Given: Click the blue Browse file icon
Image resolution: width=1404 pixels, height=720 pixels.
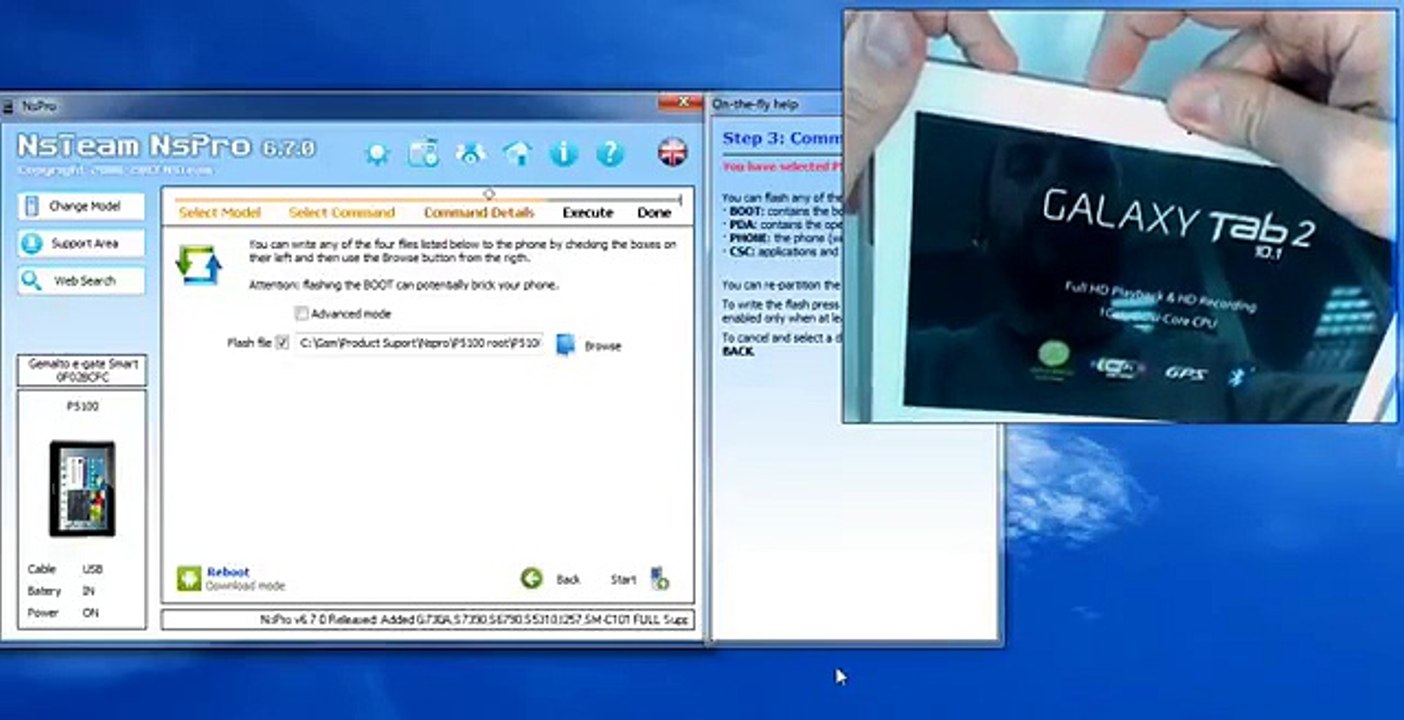Looking at the screenshot, I should coord(565,345).
